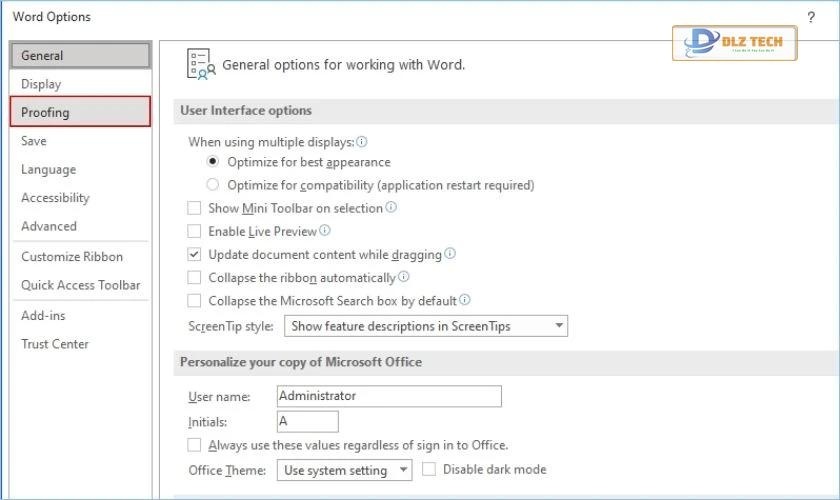Click info icon beside collapse ribbon automatically
Screen dimensions: 840x500
[x=404, y=277]
